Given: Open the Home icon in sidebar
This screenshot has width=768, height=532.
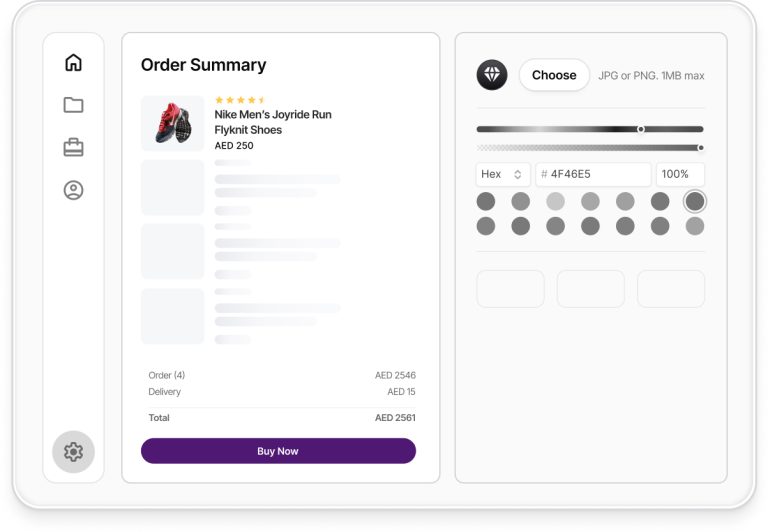Looking at the screenshot, I should click(x=73, y=63).
